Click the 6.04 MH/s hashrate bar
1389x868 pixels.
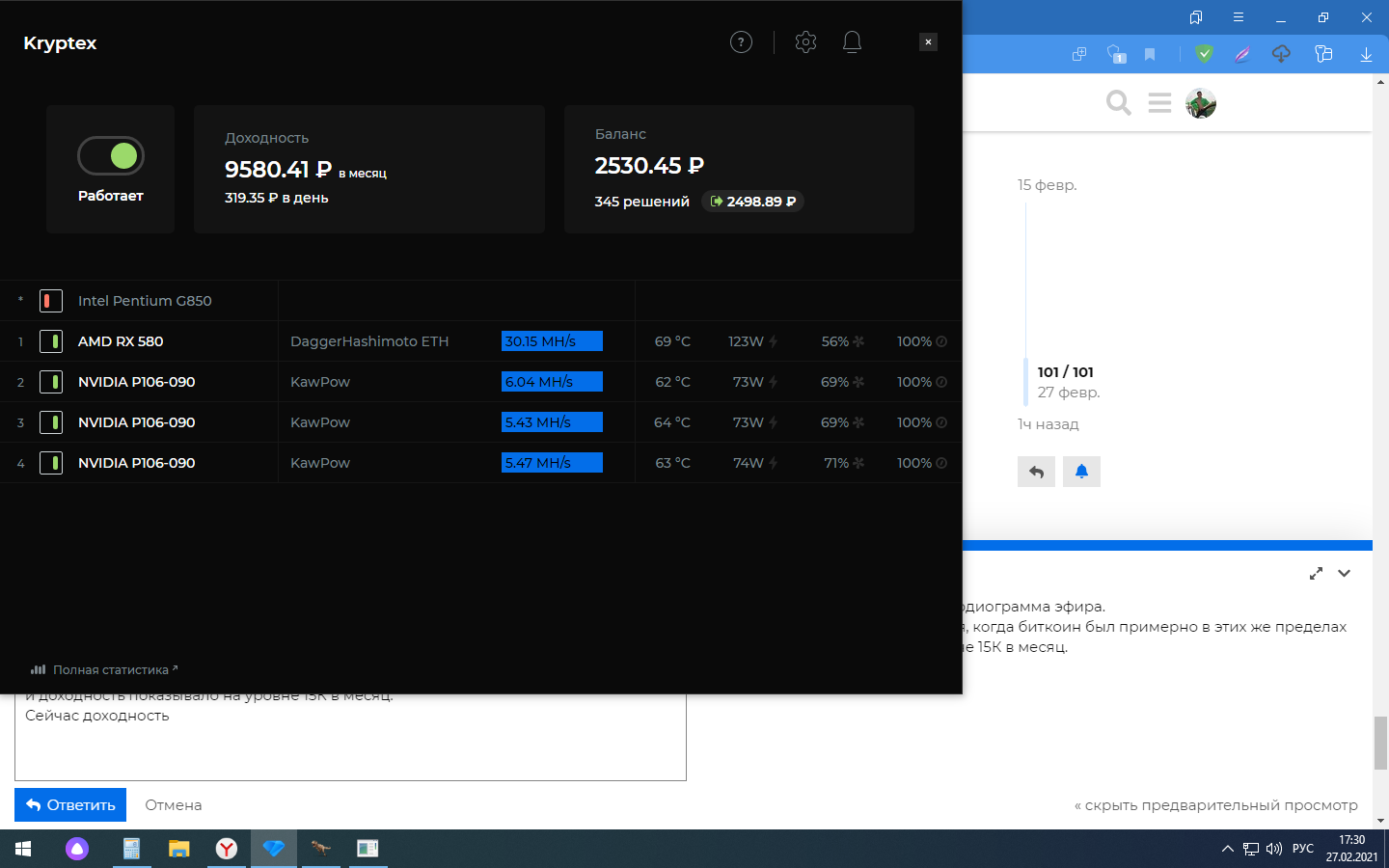click(552, 382)
